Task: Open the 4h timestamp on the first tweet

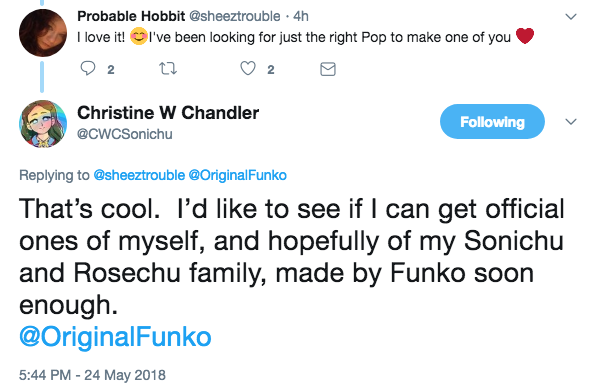Action: tap(301, 16)
